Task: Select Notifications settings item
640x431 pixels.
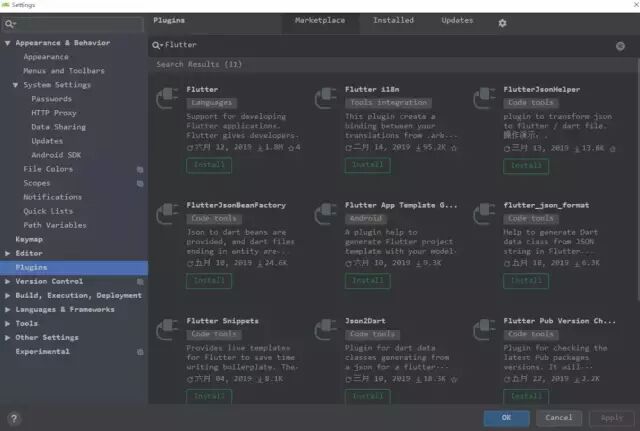Action: (53, 197)
